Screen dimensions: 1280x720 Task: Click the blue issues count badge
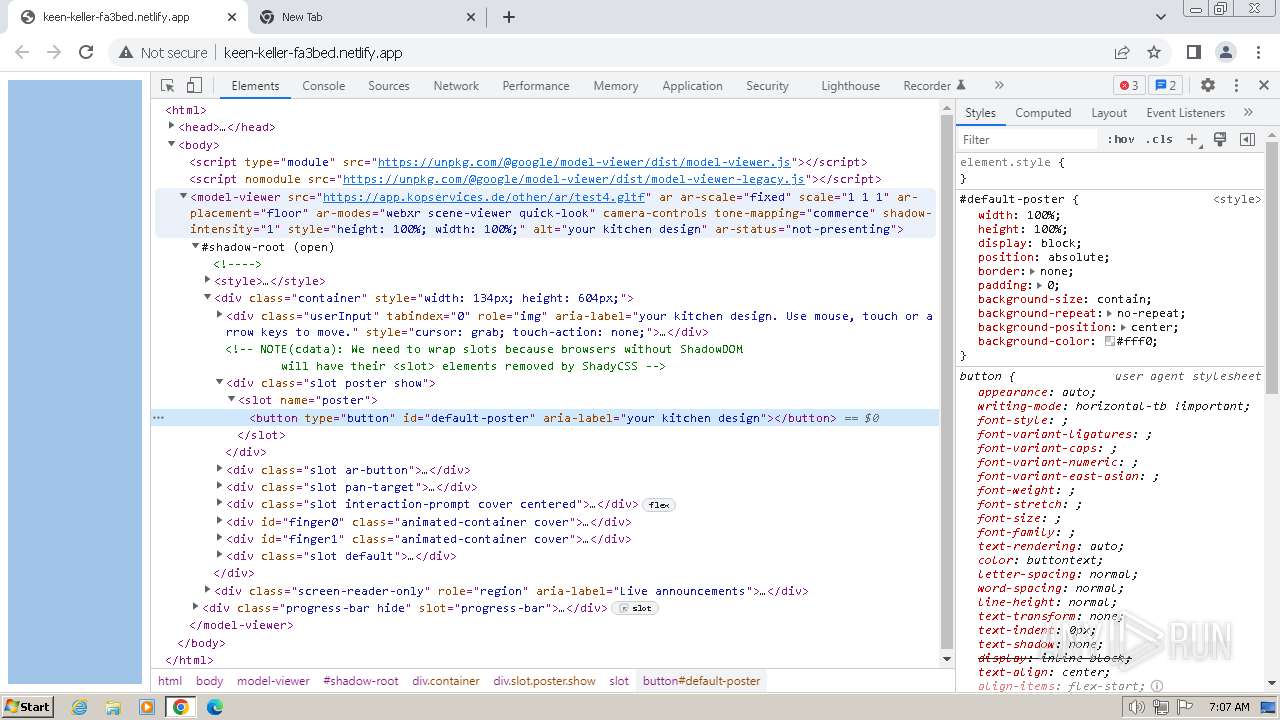1164,86
